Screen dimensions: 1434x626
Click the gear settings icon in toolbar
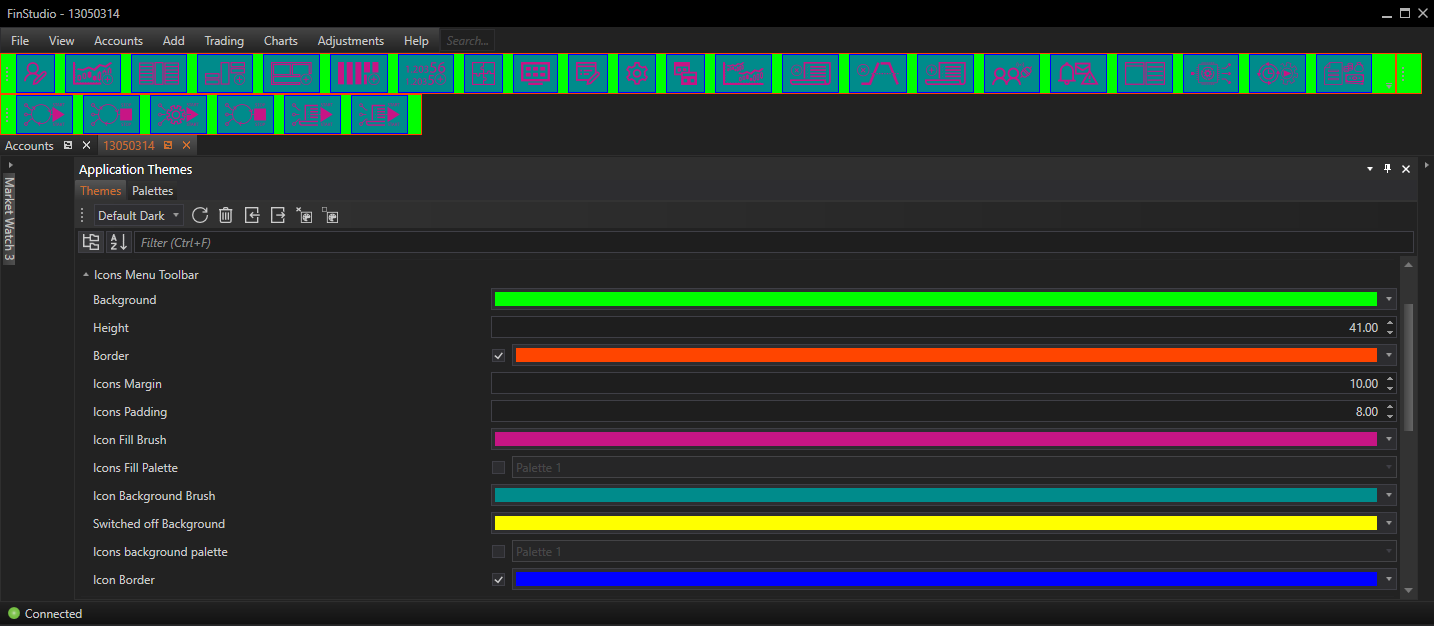coord(636,73)
